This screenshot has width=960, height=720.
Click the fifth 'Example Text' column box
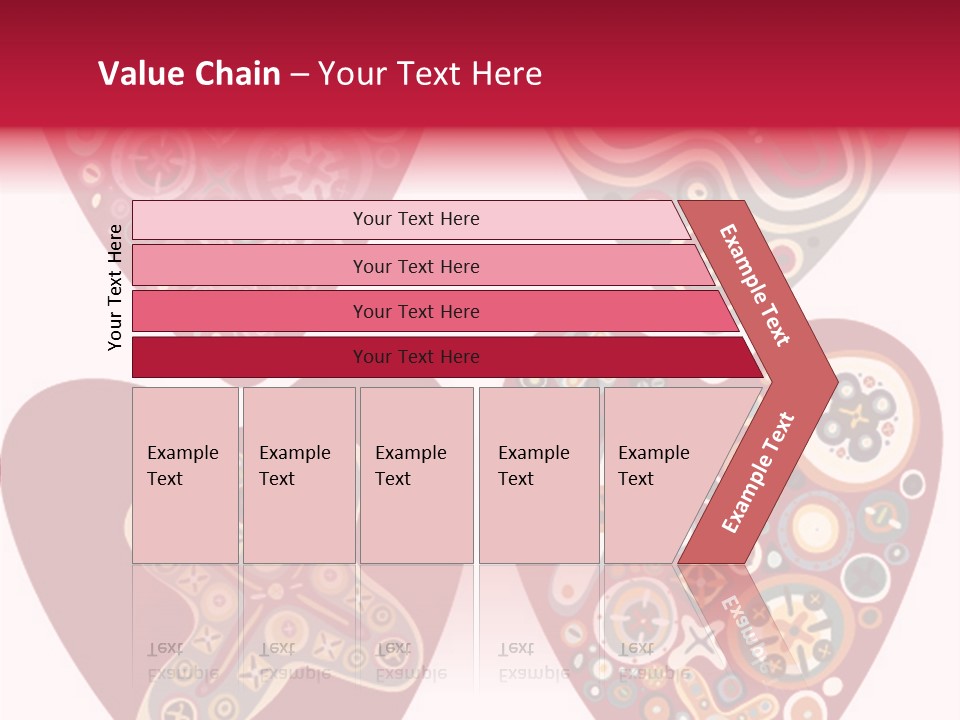(x=667, y=475)
